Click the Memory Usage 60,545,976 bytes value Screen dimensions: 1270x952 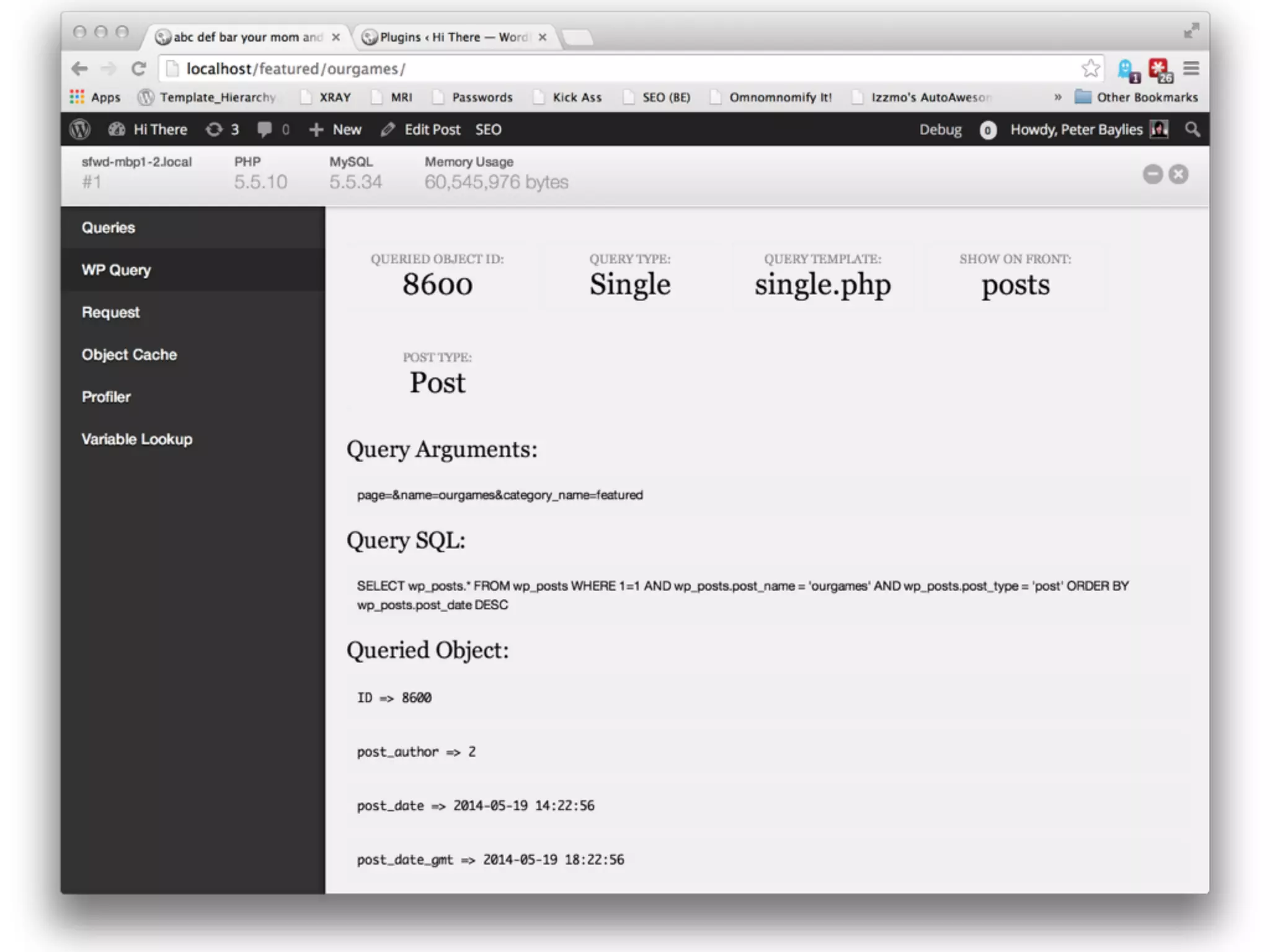[x=496, y=182]
